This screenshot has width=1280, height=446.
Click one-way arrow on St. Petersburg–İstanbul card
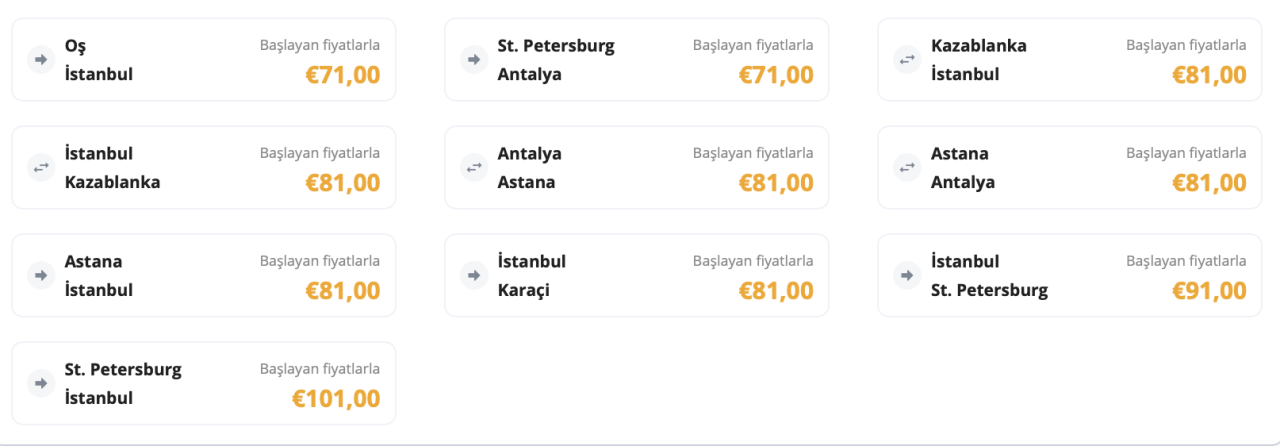tap(40, 384)
